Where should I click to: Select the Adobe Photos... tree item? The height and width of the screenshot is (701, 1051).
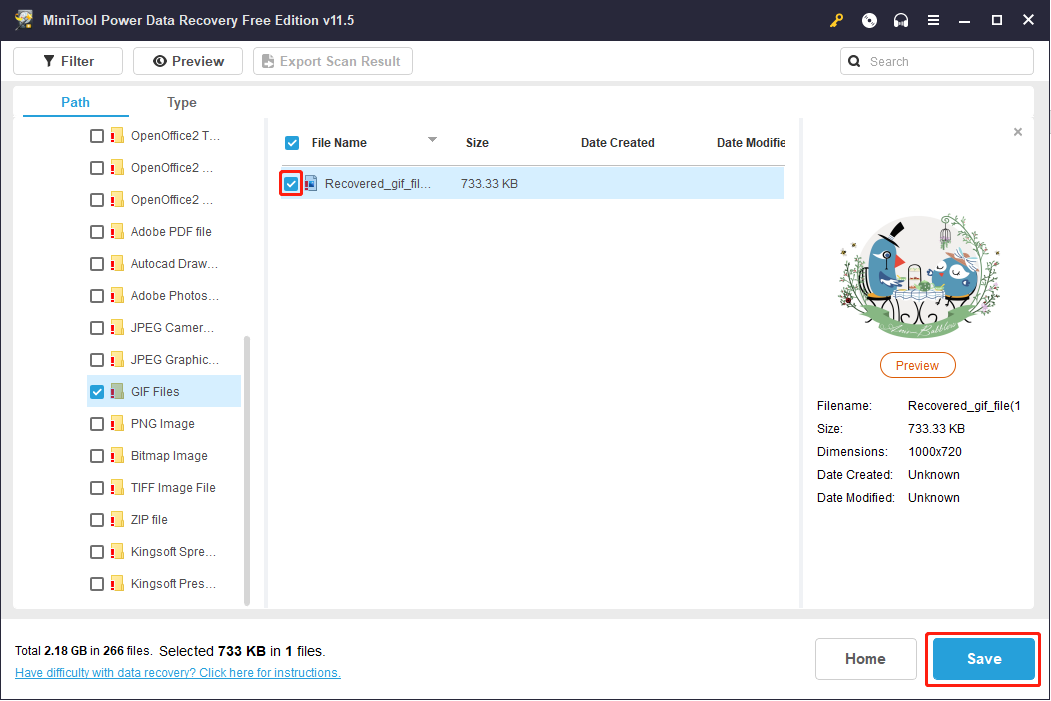pos(175,296)
